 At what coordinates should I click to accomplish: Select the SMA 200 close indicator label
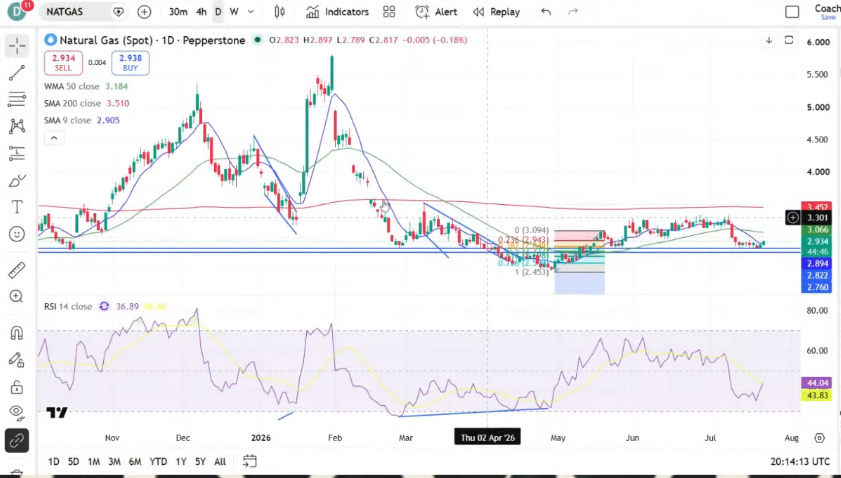click(72, 104)
